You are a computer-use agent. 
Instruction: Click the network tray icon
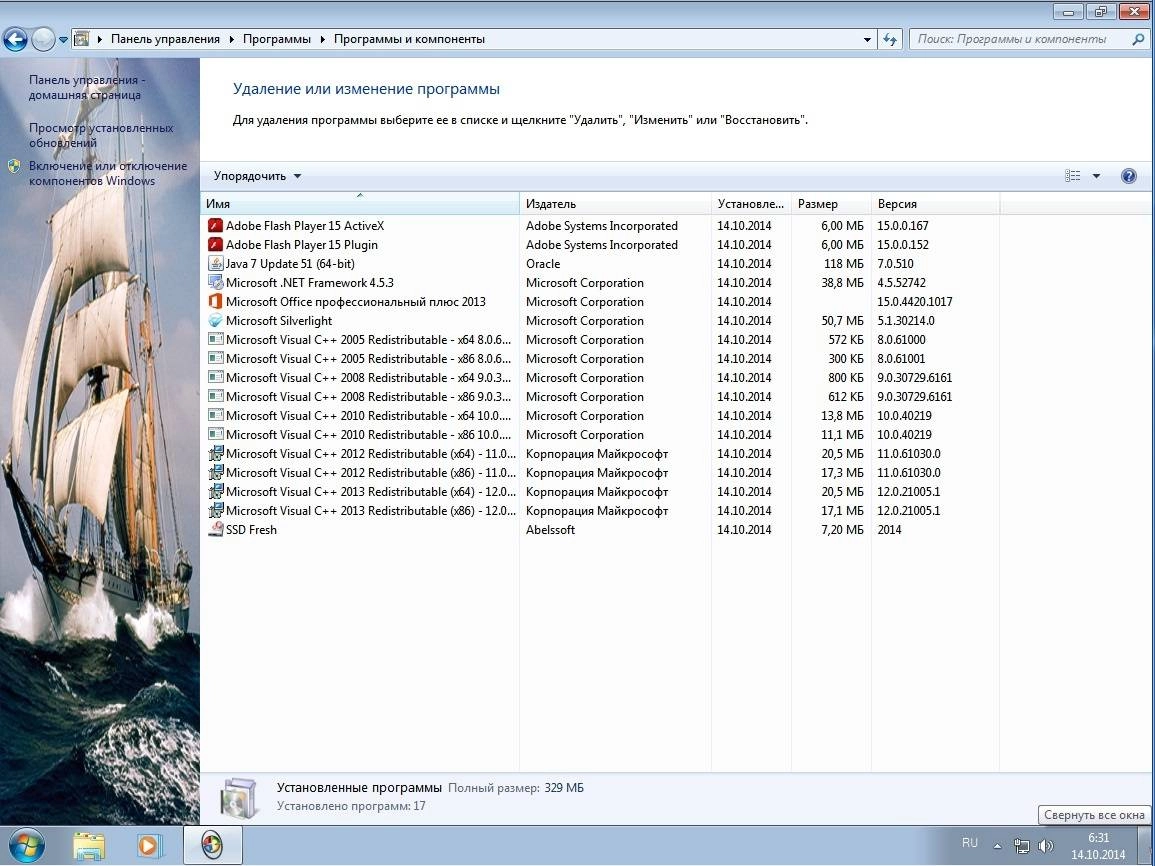pyautogui.click(x=1022, y=845)
